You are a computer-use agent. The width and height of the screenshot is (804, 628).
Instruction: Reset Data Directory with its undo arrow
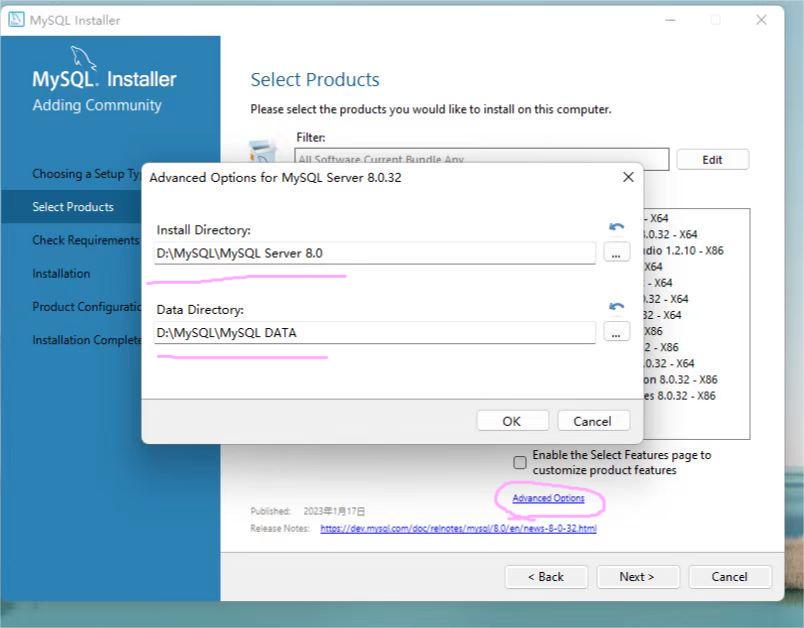[616, 307]
